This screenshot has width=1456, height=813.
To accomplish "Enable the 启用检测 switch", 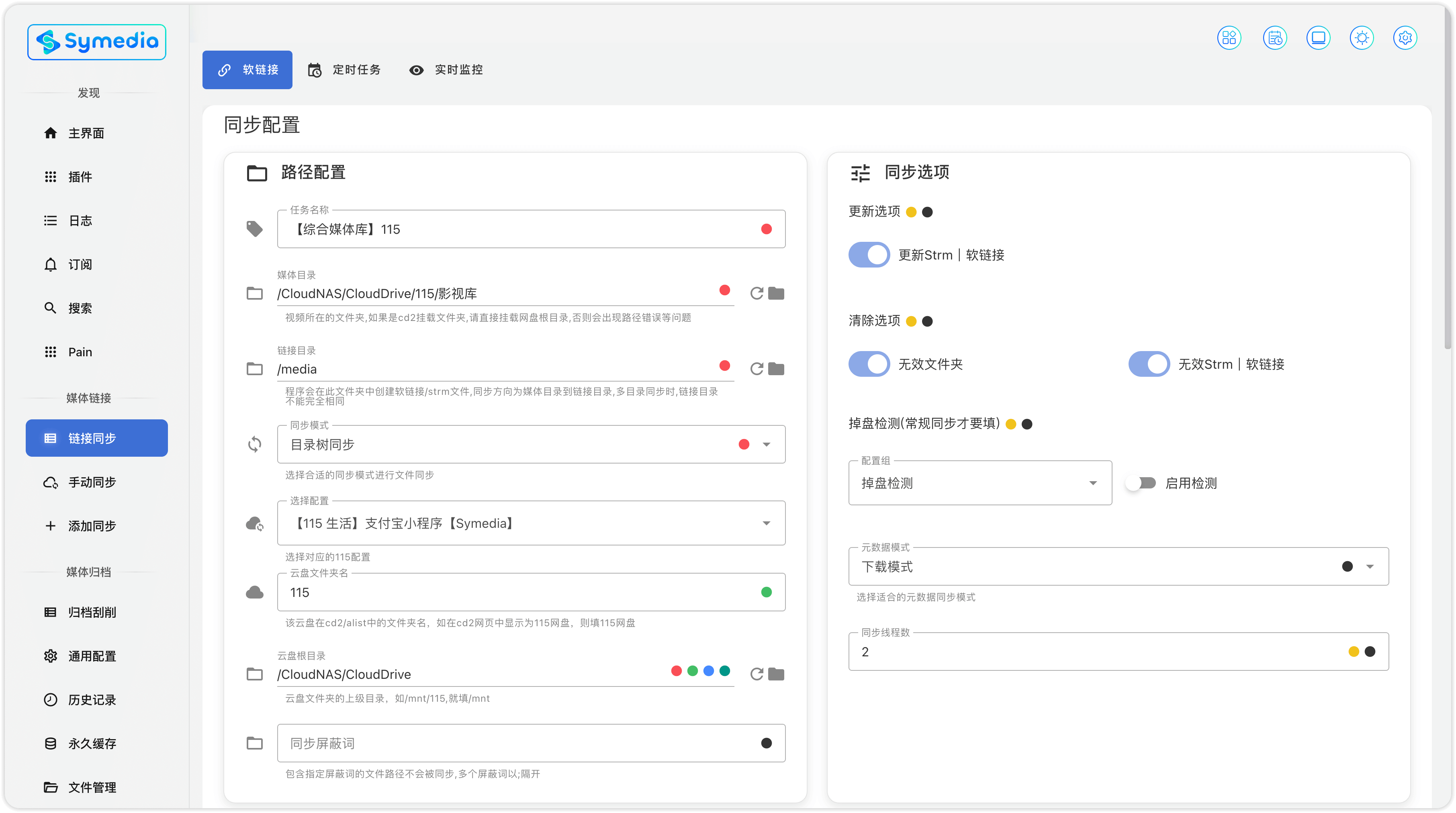I will [x=1141, y=483].
